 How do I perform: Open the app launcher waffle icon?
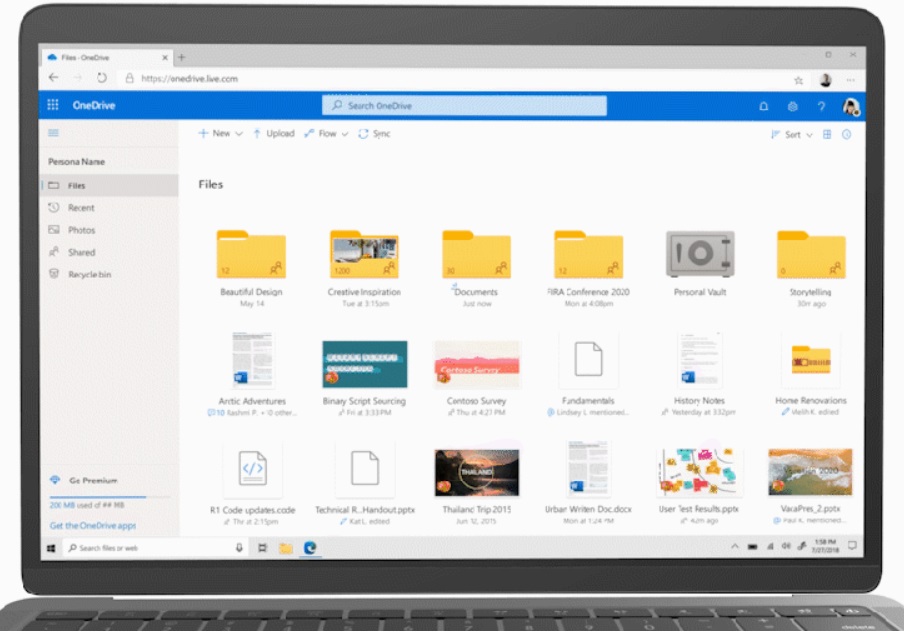pos(53,105)
